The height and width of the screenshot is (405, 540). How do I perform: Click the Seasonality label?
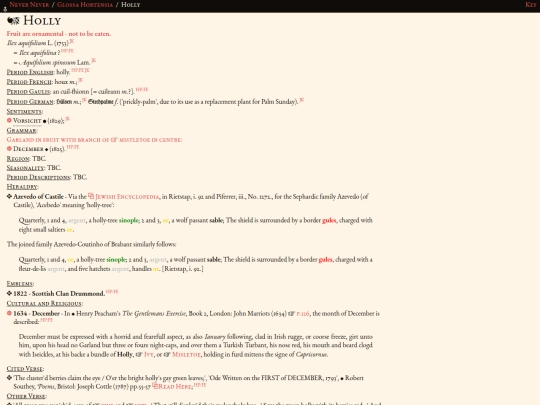[x=25, y=168]
